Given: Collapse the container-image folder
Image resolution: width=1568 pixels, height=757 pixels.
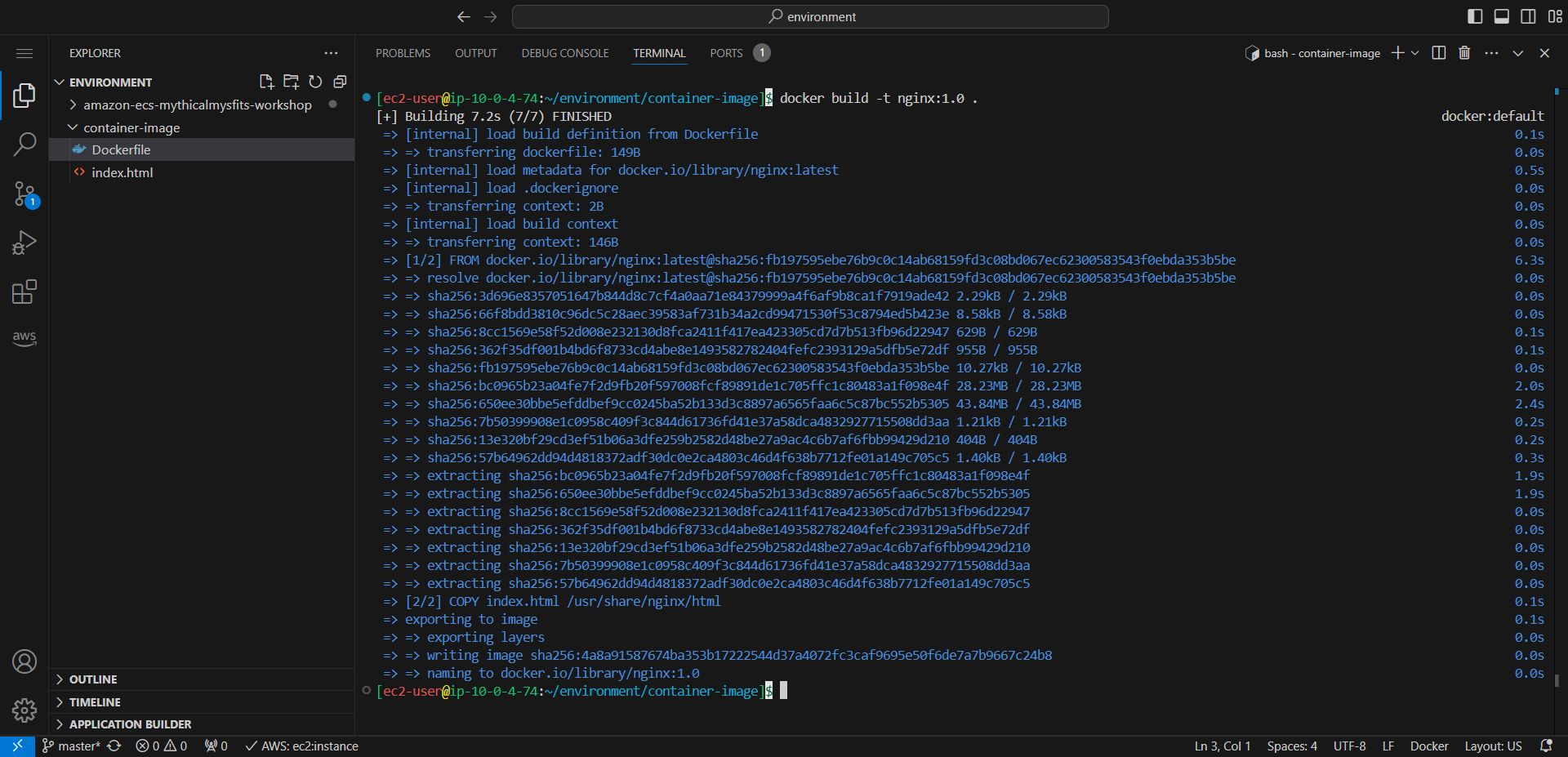Looking at the screenshot, I should click(x=202, y=127).
